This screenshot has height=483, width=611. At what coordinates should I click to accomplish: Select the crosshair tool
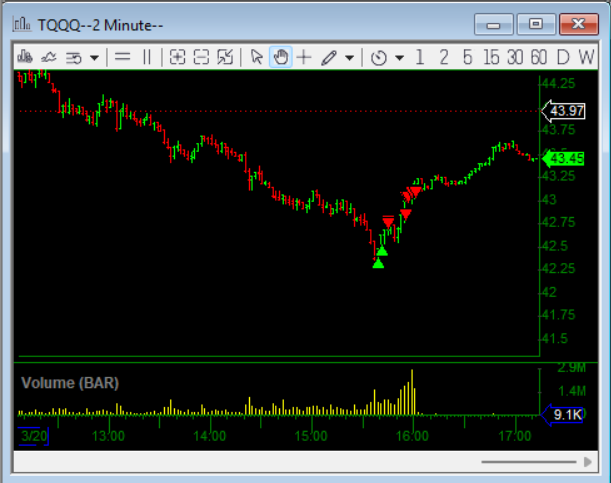click(x=304, y=57)
